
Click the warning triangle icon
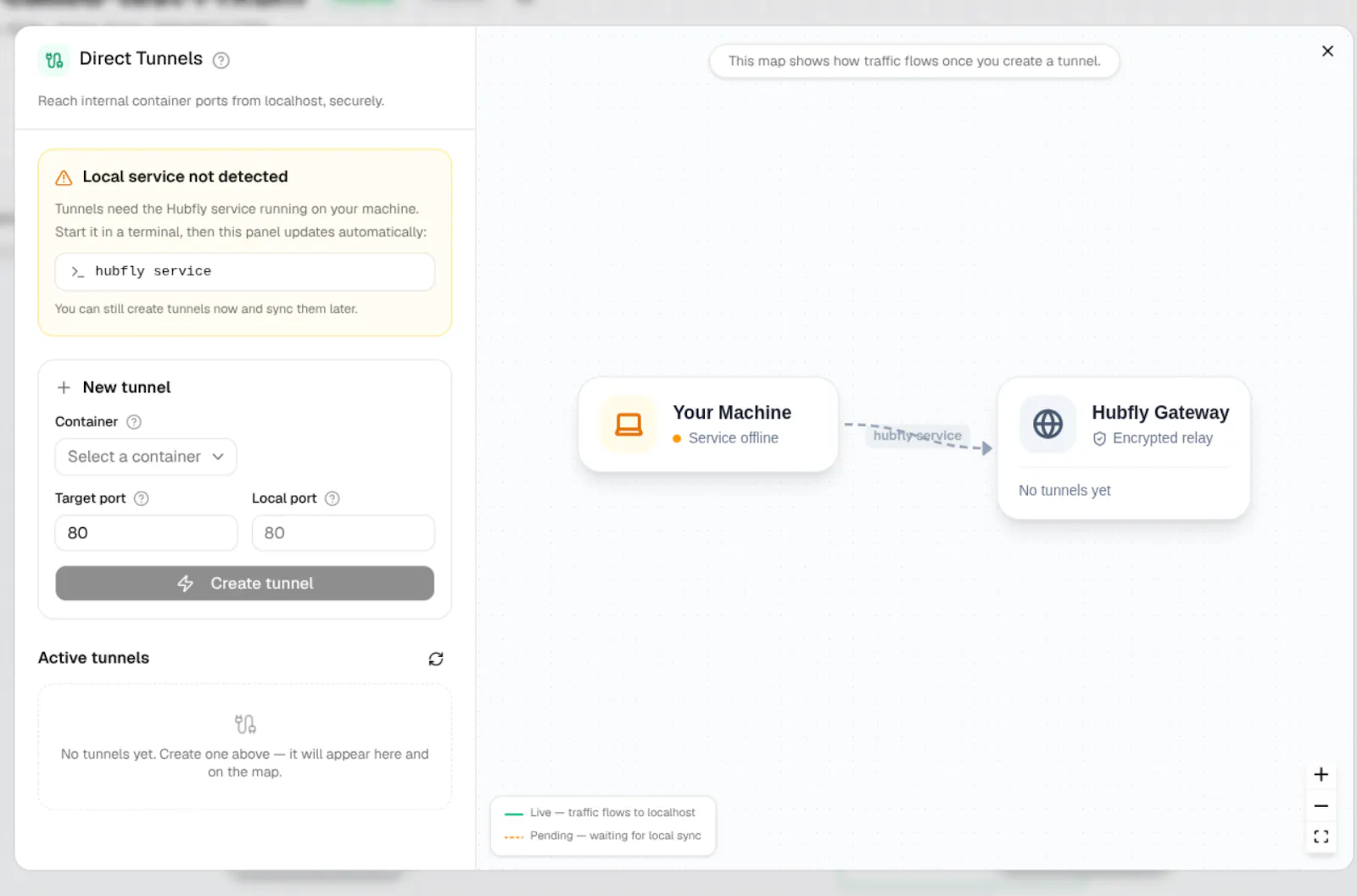pyautogui.click(x=64, y=178)
